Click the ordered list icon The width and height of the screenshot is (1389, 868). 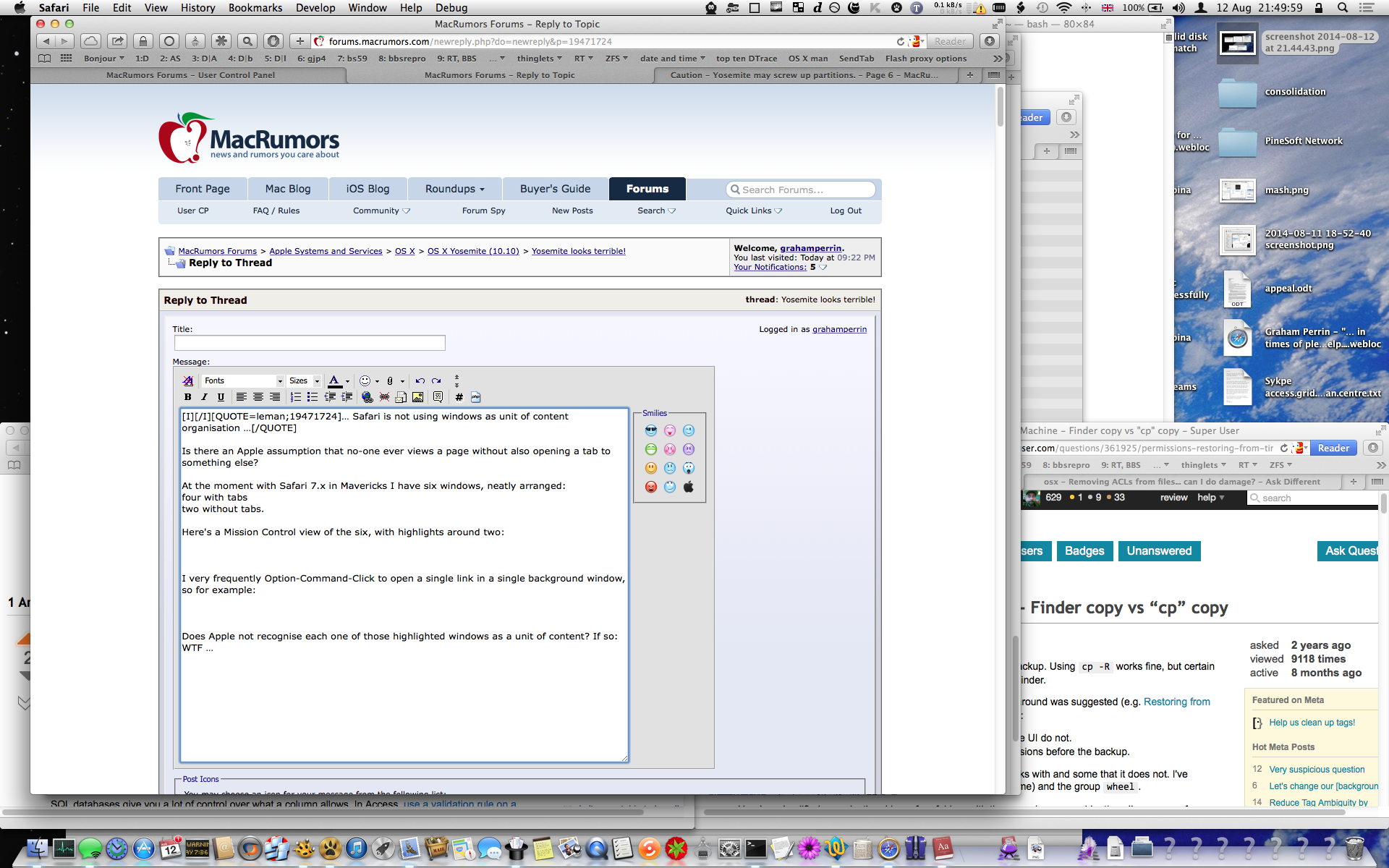point(295,397)
